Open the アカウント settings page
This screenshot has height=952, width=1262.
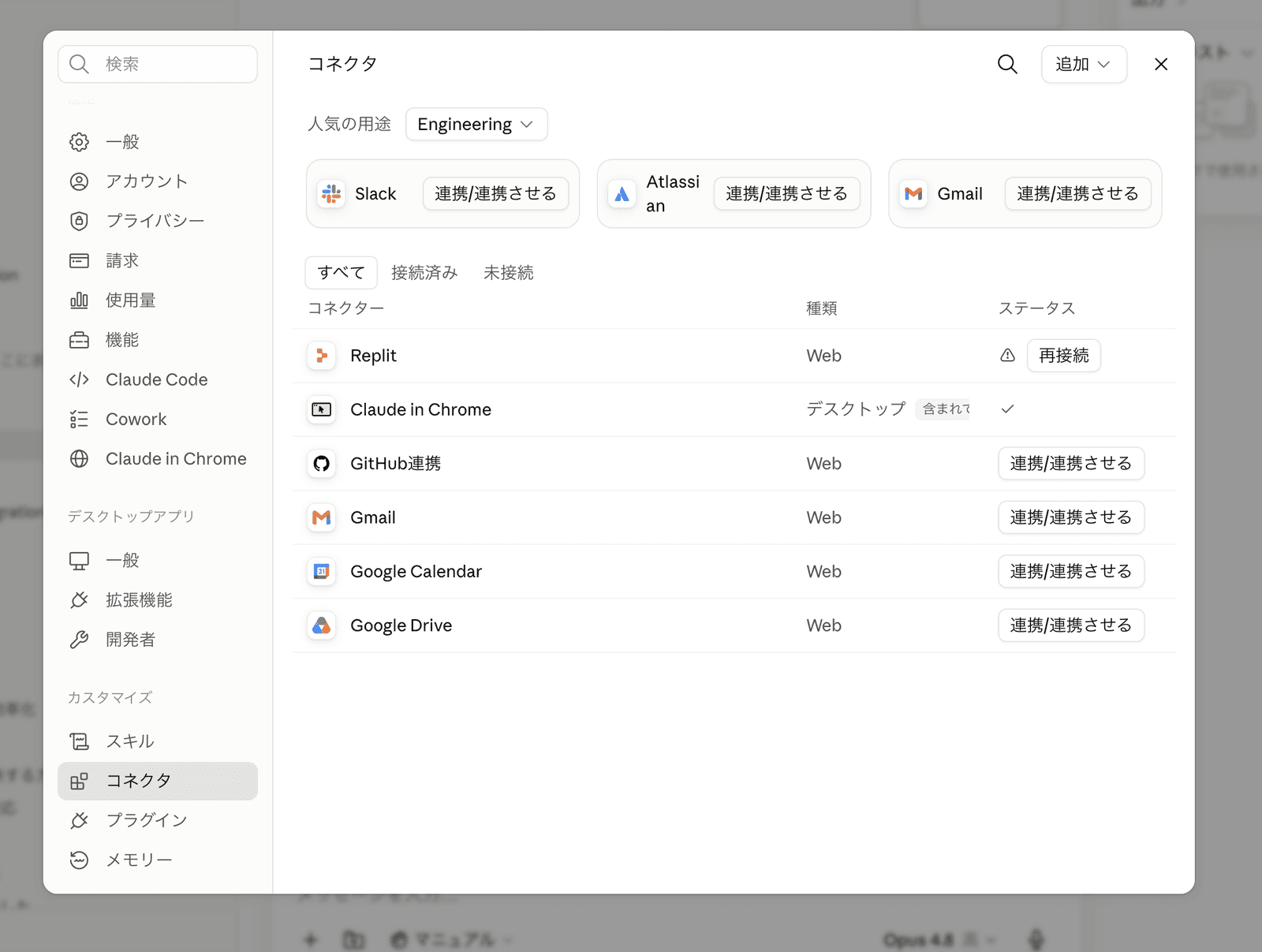click(158, 181)
